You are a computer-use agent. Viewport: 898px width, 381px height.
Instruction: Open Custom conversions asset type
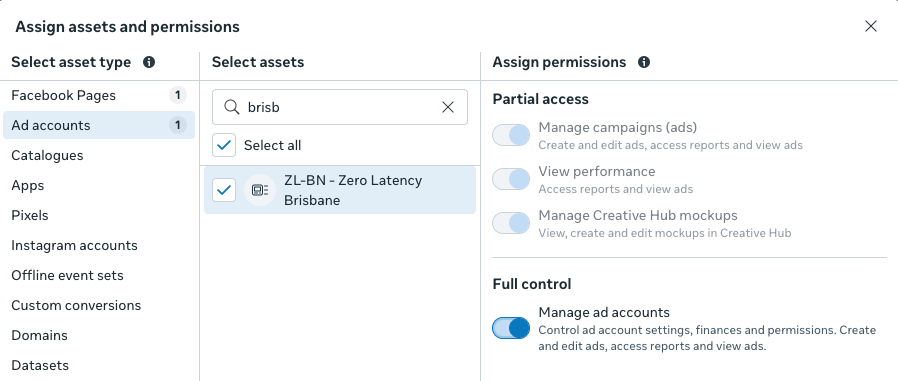point(99,305)
